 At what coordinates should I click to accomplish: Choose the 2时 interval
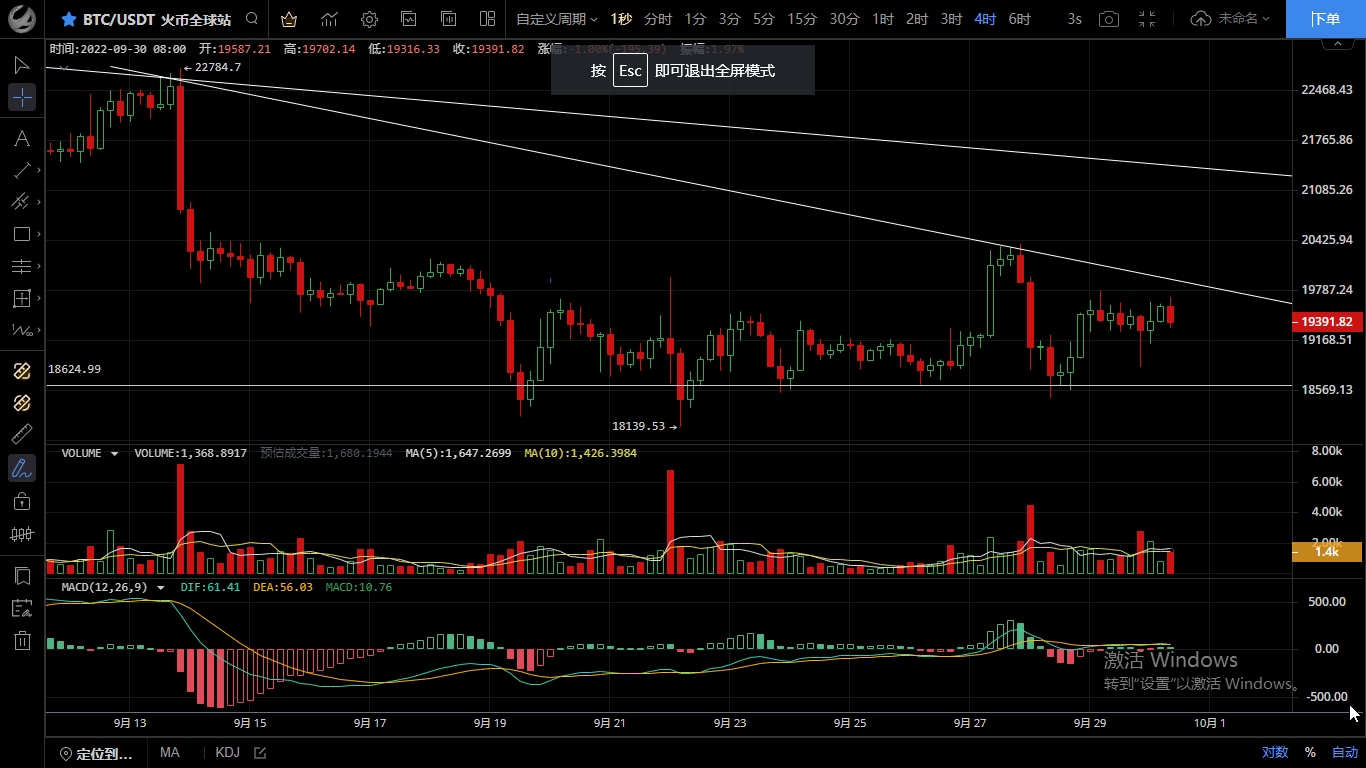click(x=917, y=19)
